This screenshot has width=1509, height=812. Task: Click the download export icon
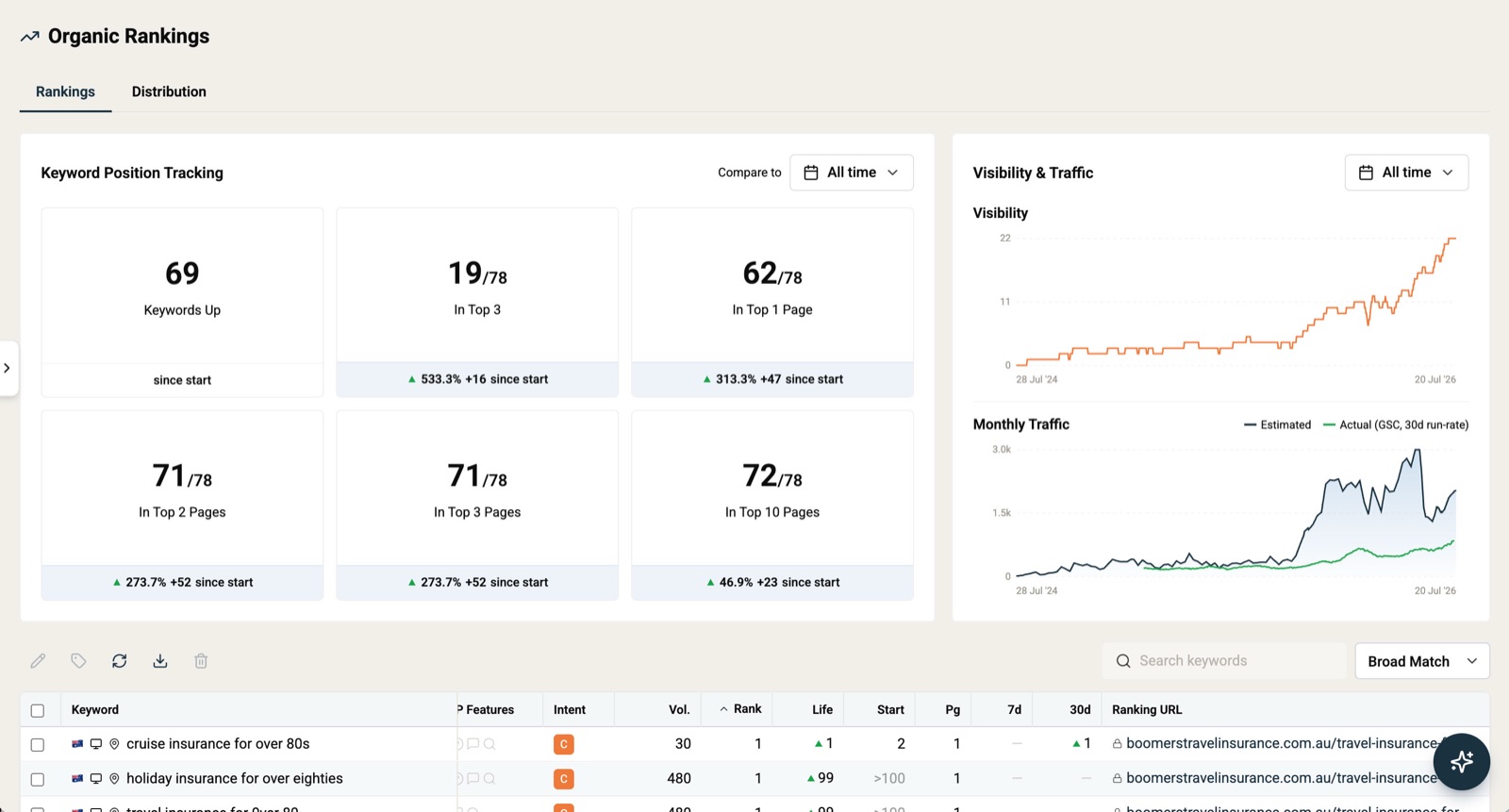pos(160,661)
